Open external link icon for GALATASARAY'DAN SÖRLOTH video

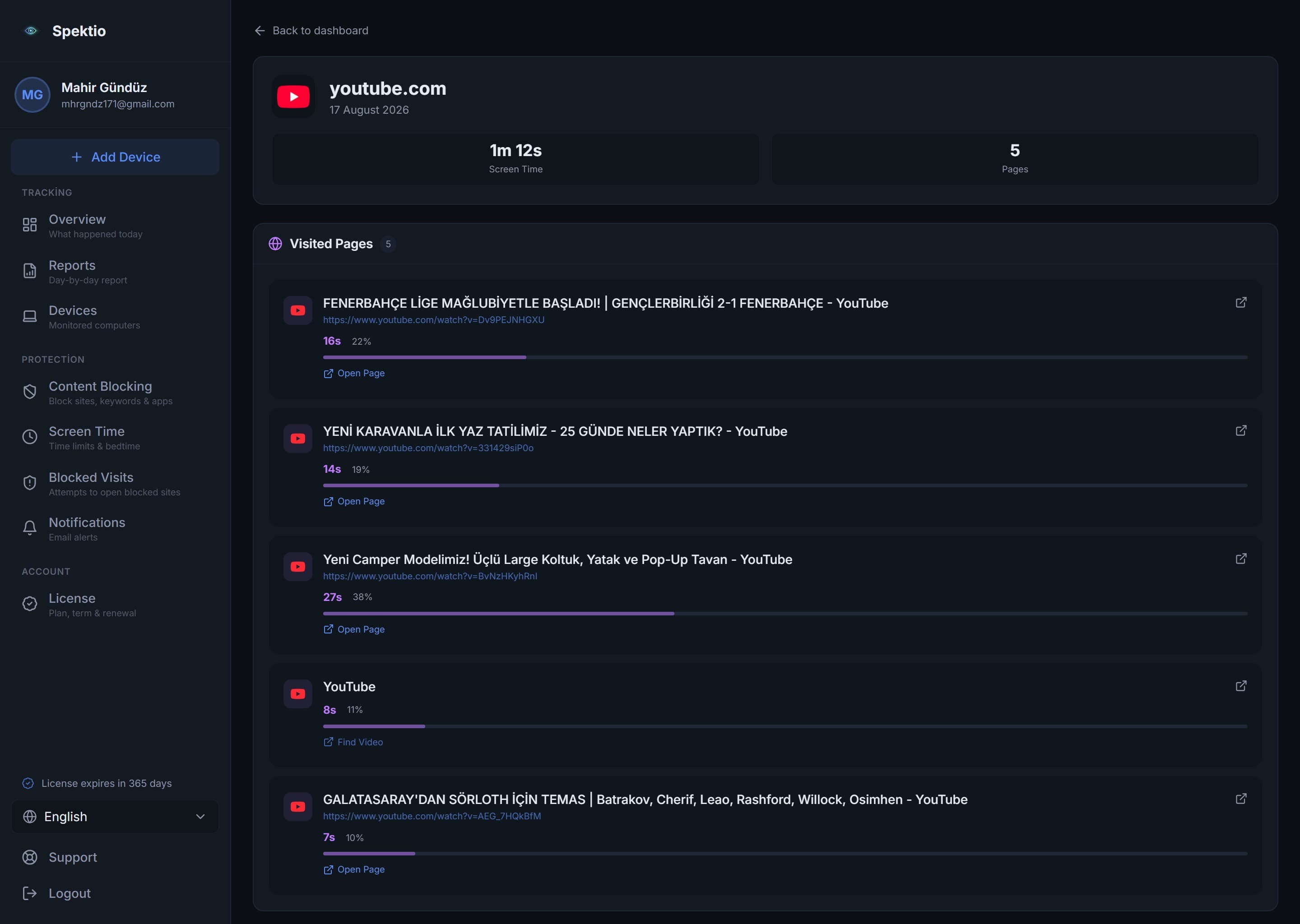pyautogui.click(x=1241, y=799)
